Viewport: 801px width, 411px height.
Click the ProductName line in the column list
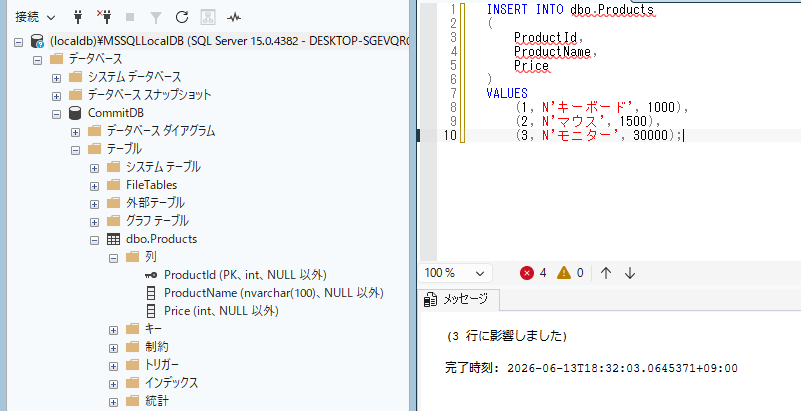[x=555, y=52]
